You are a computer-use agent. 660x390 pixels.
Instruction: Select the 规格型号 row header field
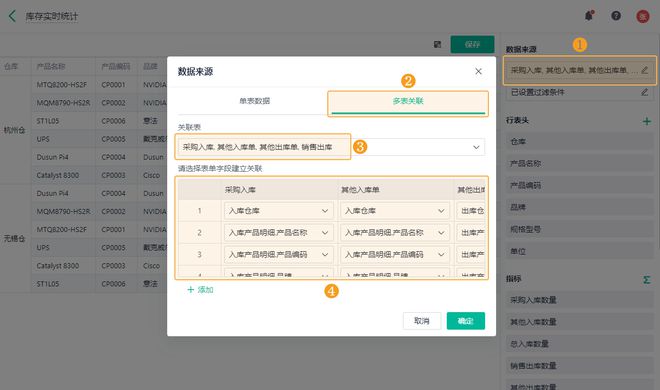coord(579,229)
